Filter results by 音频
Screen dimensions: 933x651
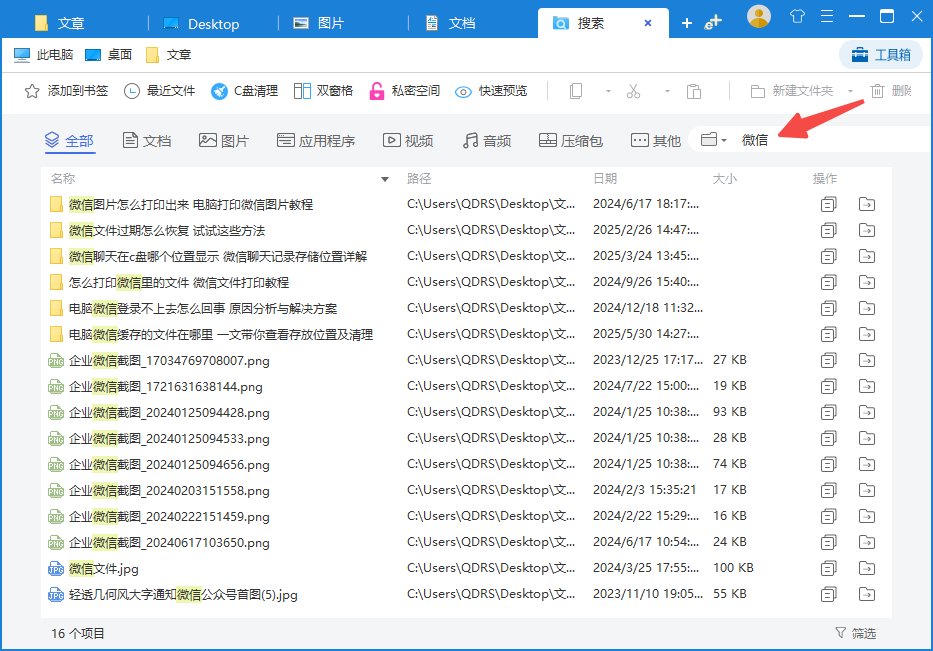click(487, 140)
